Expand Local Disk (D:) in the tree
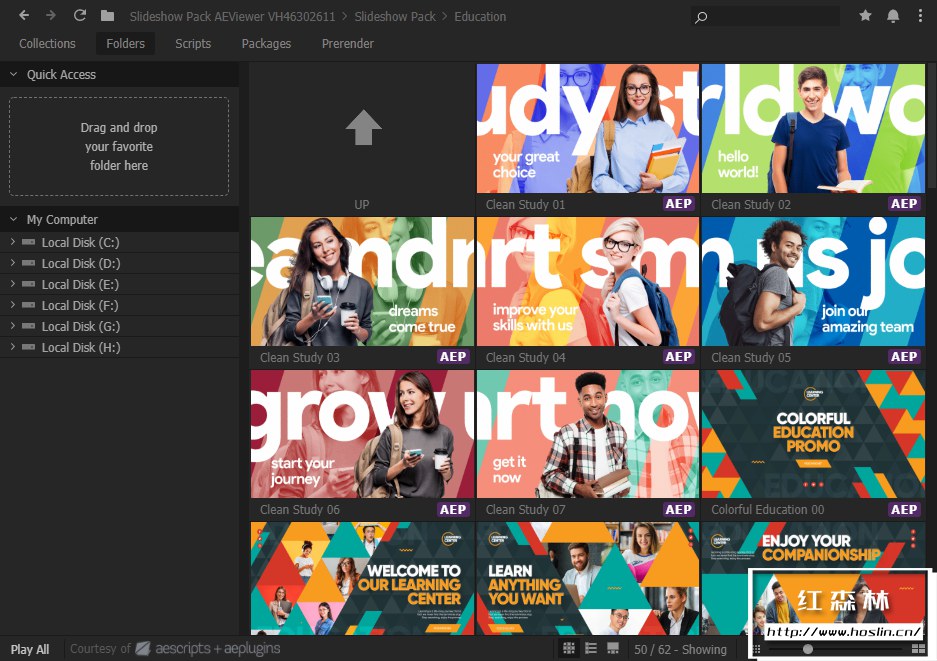The height and width of the screenshot is (661, 937). coord(13,263)
